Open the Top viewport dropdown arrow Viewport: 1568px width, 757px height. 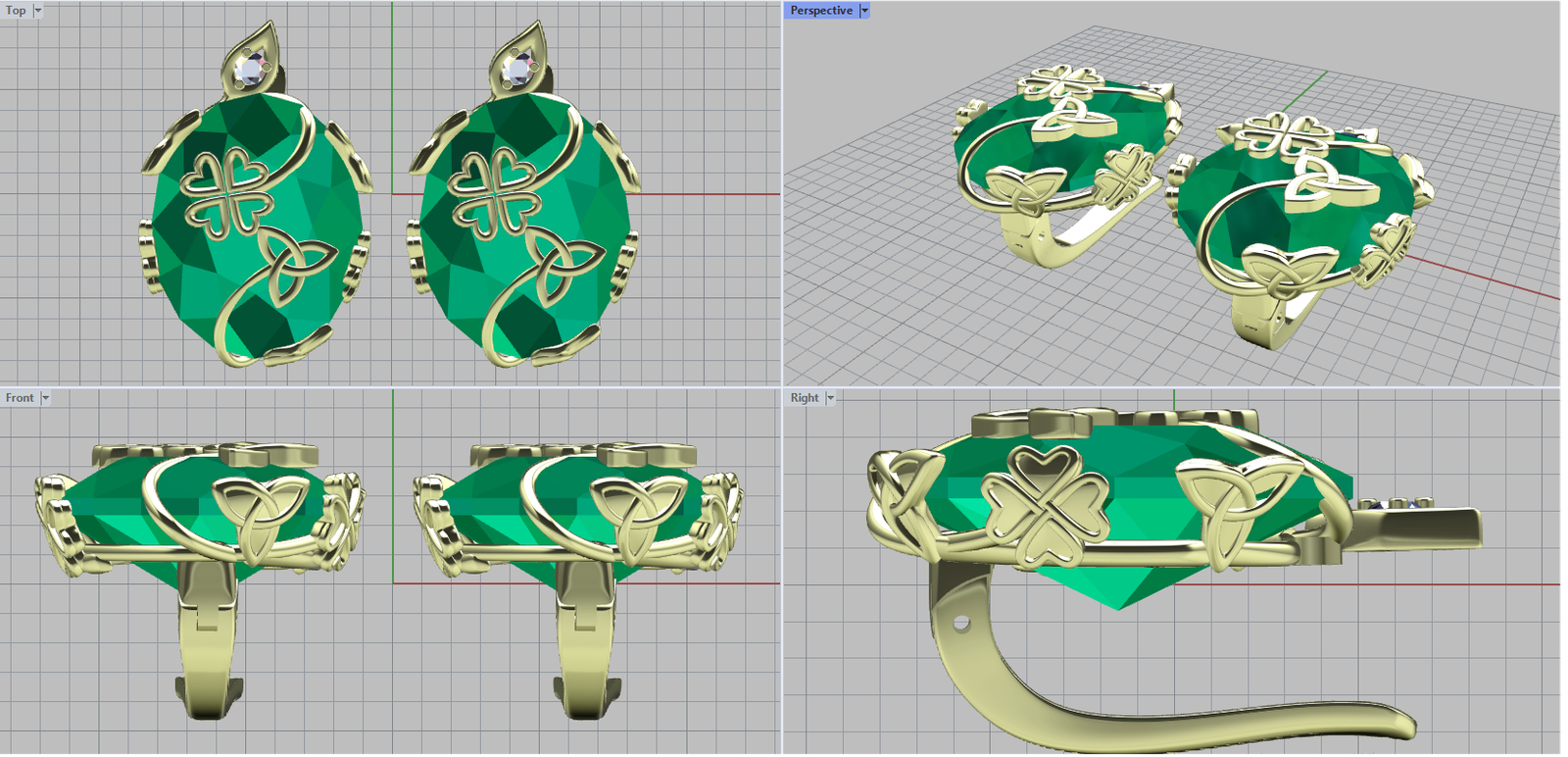(38, 11)
